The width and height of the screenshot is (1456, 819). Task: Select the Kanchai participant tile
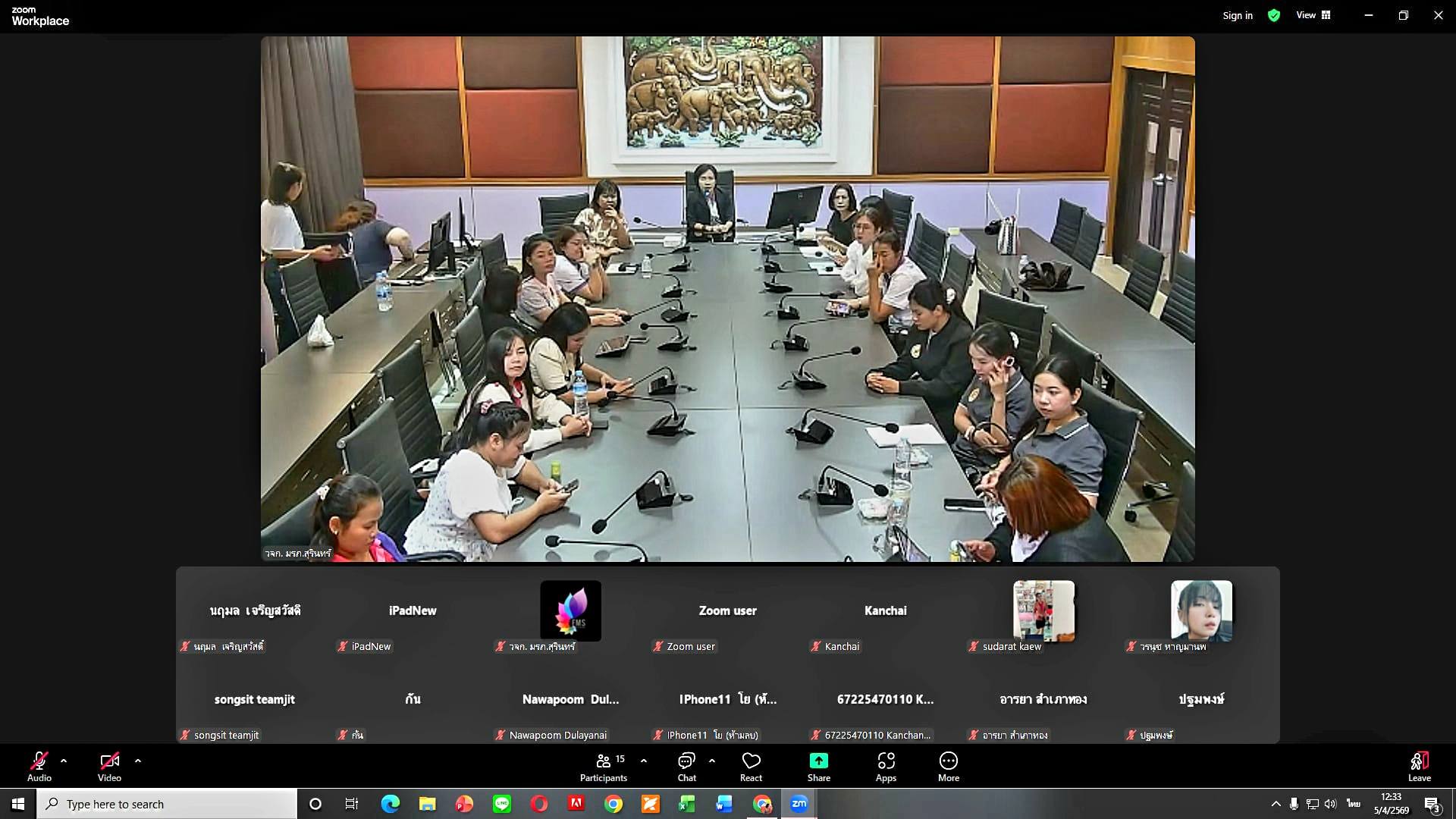coord(885,611)
